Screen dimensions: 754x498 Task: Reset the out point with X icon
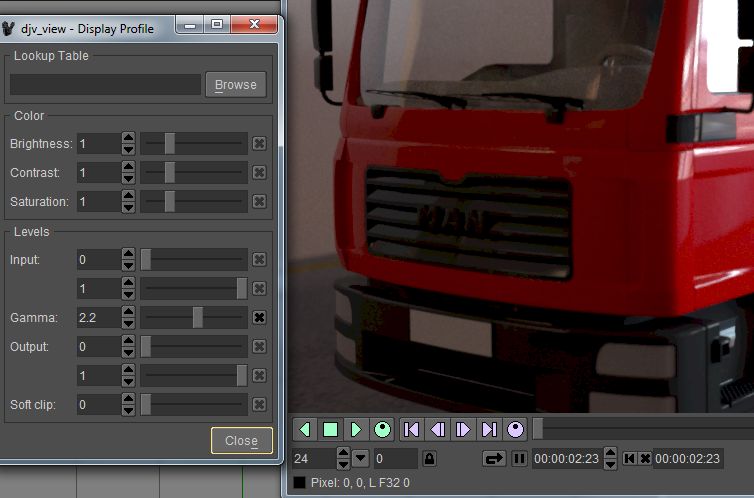645,458
